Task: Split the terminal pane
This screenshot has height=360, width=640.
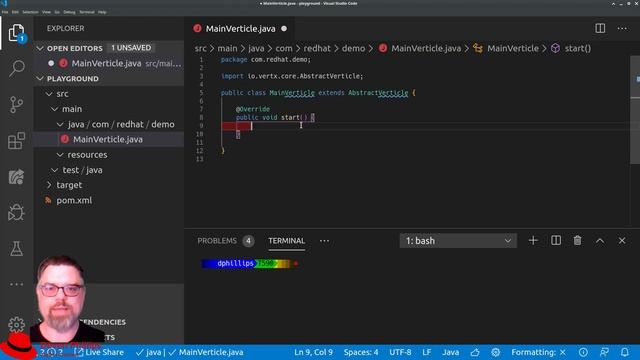Action: click(x=556, y=240)
